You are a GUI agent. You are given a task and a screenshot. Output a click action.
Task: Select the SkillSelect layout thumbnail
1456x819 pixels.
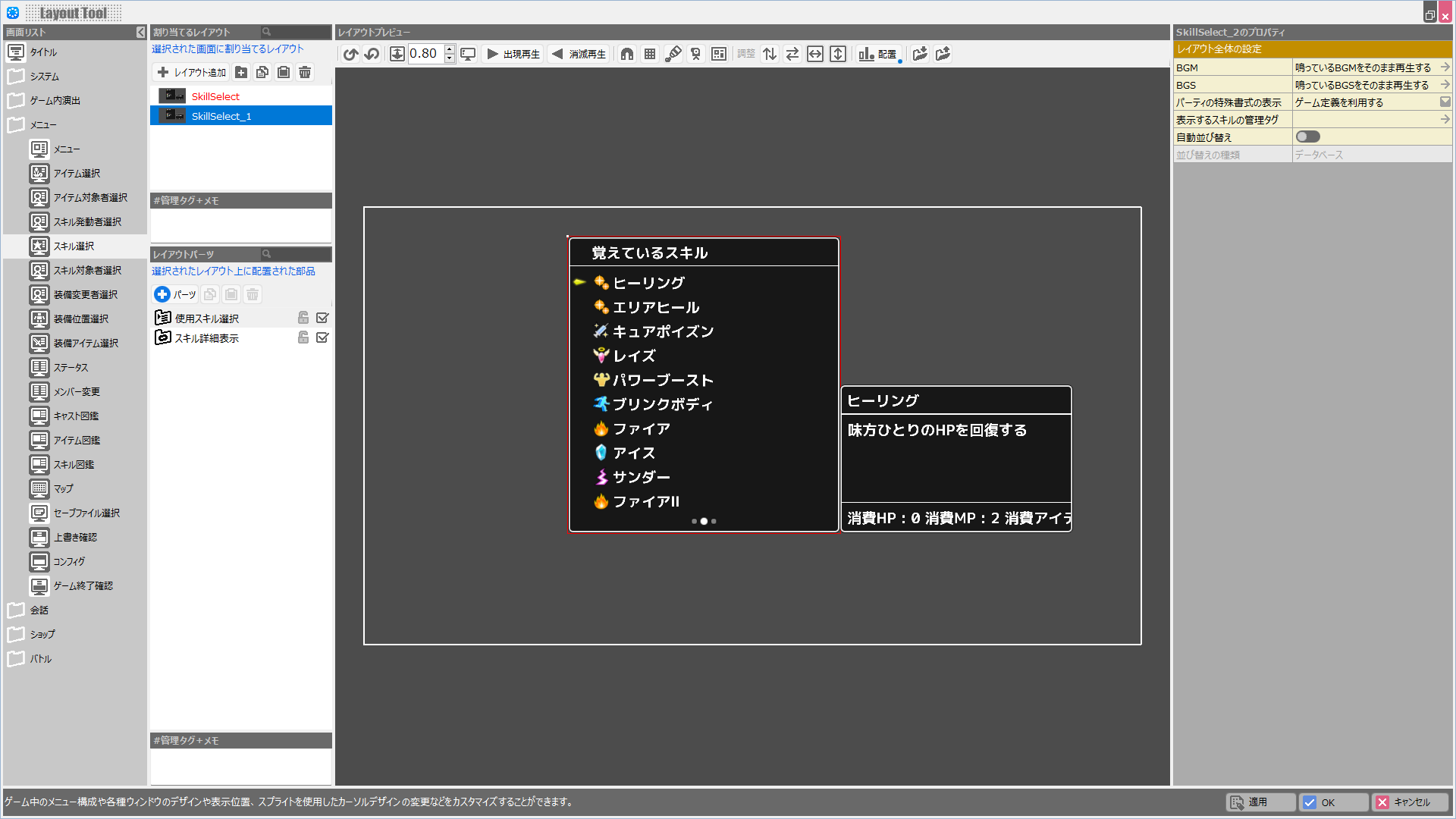pyautogui.click(x=172, y=96)
